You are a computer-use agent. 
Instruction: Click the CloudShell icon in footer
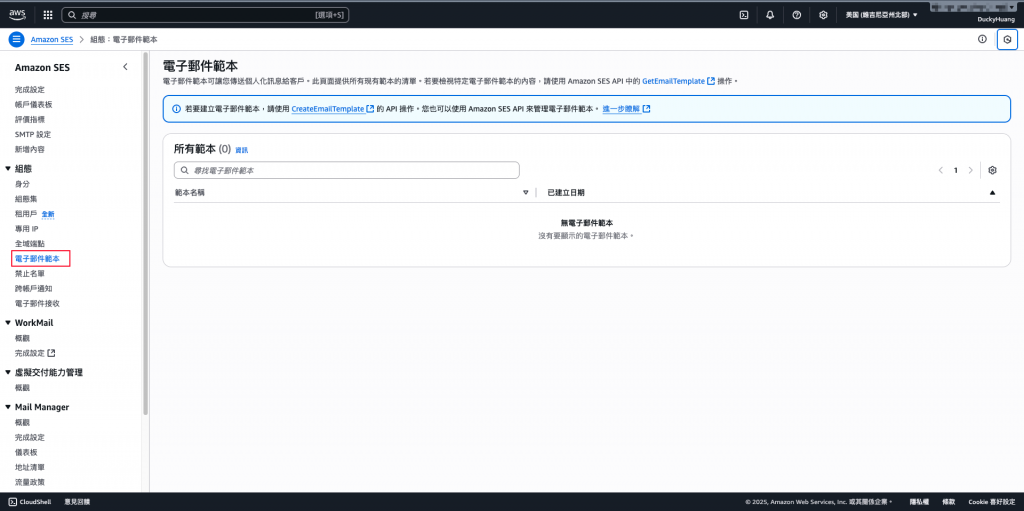click(12, 502)
